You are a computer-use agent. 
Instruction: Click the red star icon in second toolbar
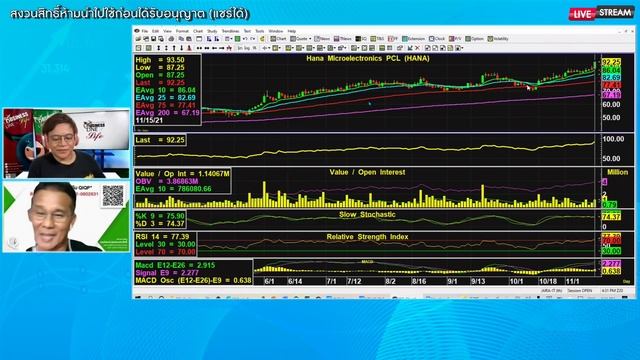(x=229, y=48)
